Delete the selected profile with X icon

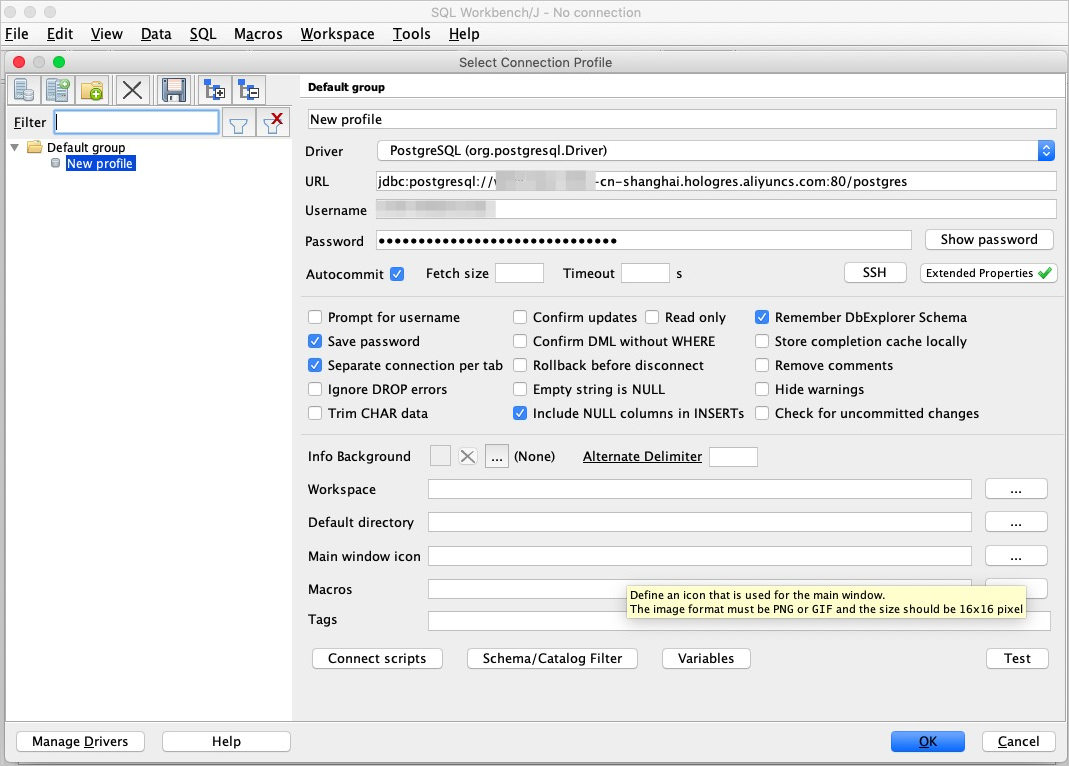point(132,90)
